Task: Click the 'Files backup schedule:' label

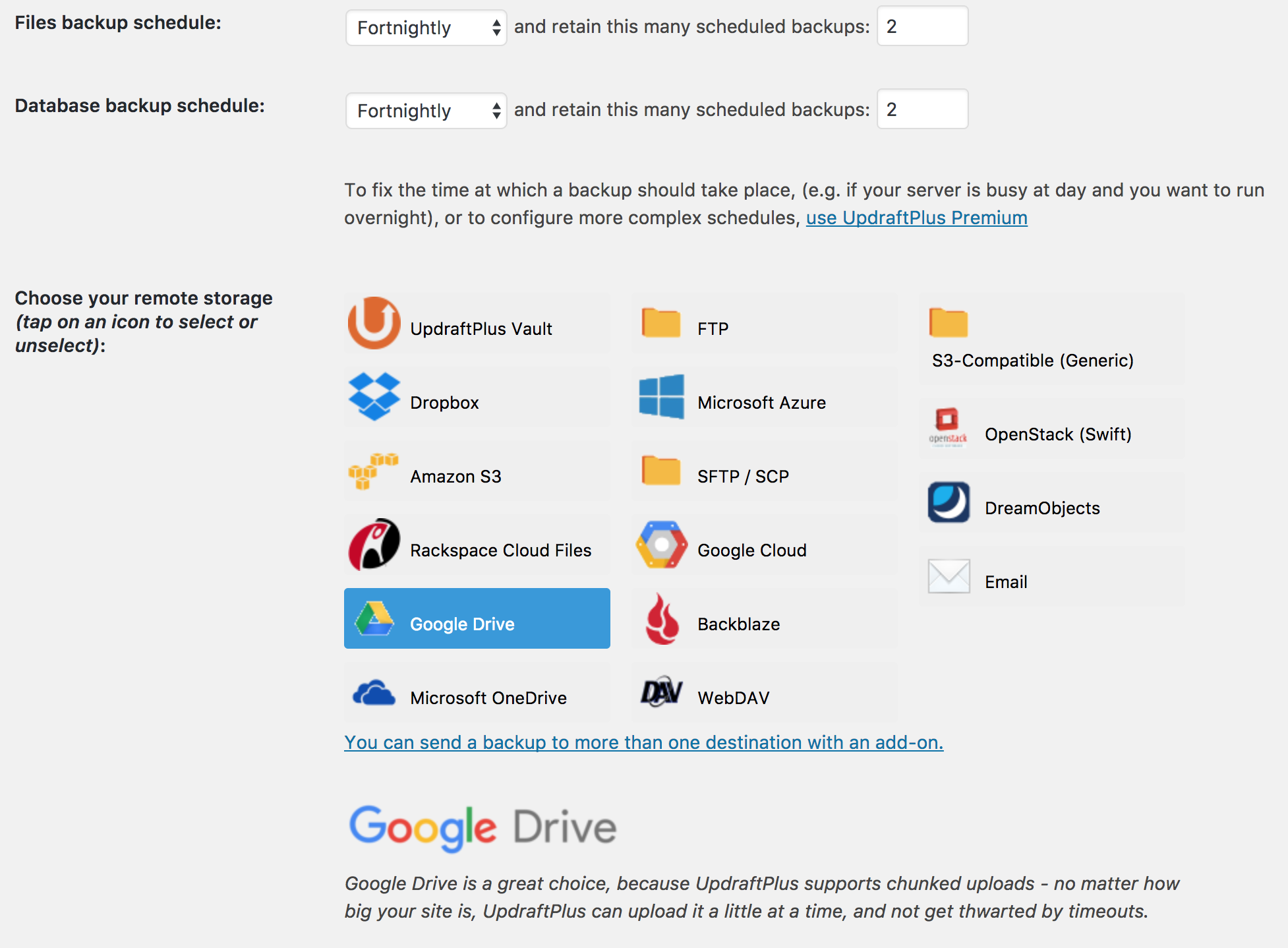Action: click(118, 22)
